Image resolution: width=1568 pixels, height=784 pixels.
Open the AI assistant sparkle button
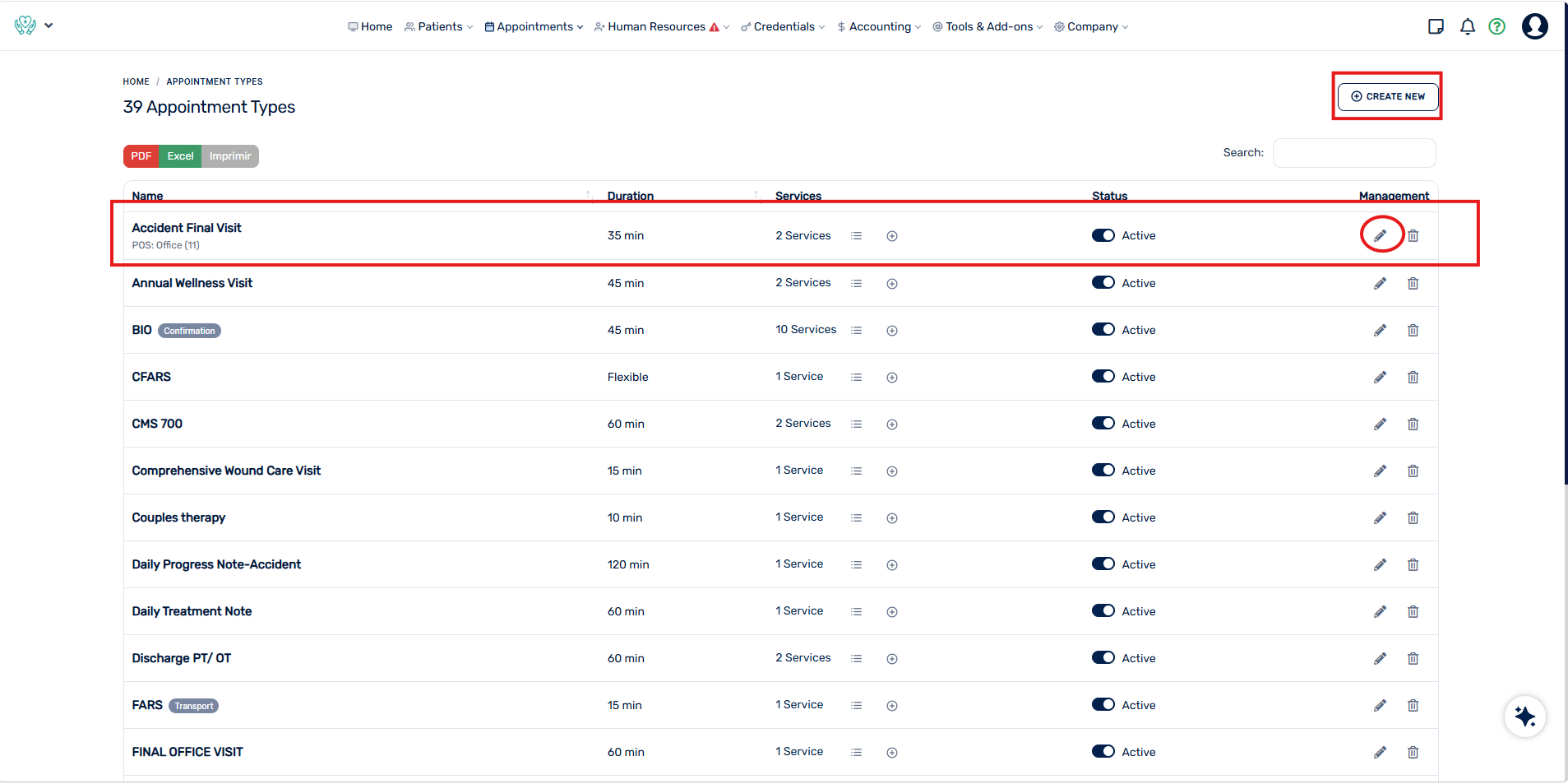(1525, 717)
